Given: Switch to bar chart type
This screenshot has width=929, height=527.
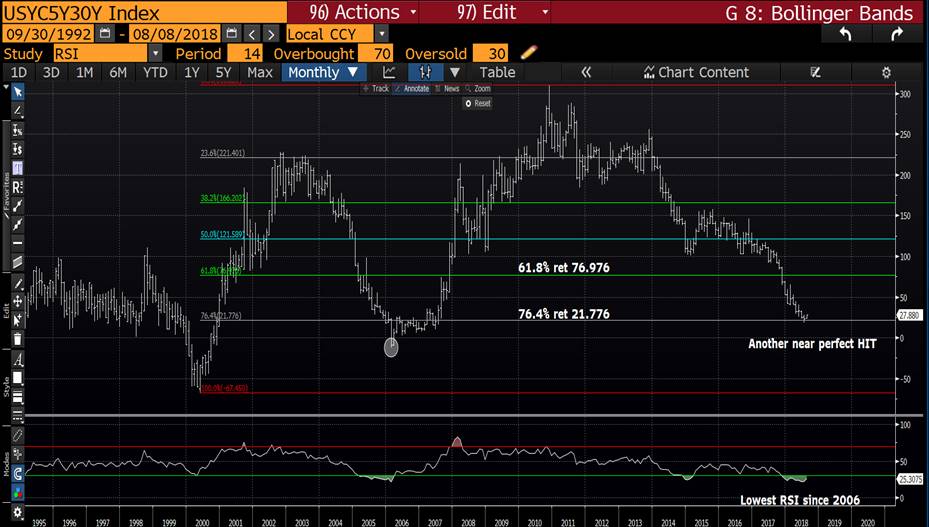Looking at the screenshot, I should (425, 72).
